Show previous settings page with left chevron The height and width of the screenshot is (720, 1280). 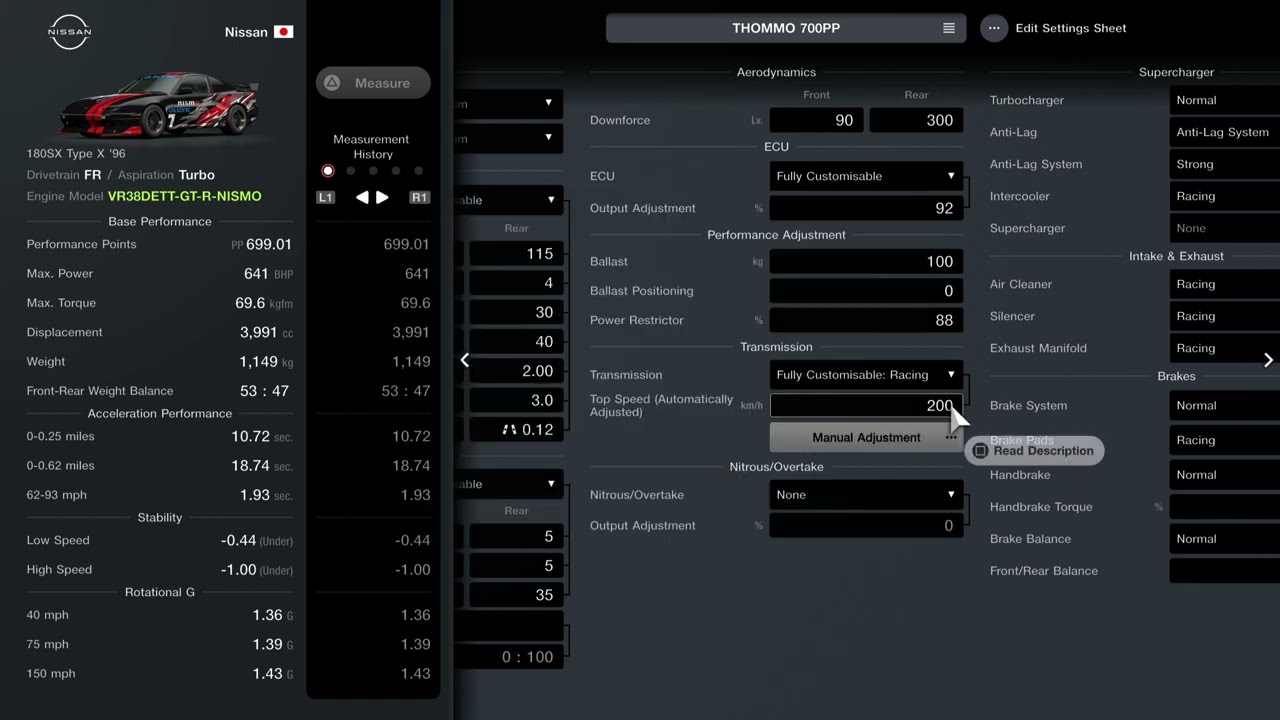(x=464, y=360)
